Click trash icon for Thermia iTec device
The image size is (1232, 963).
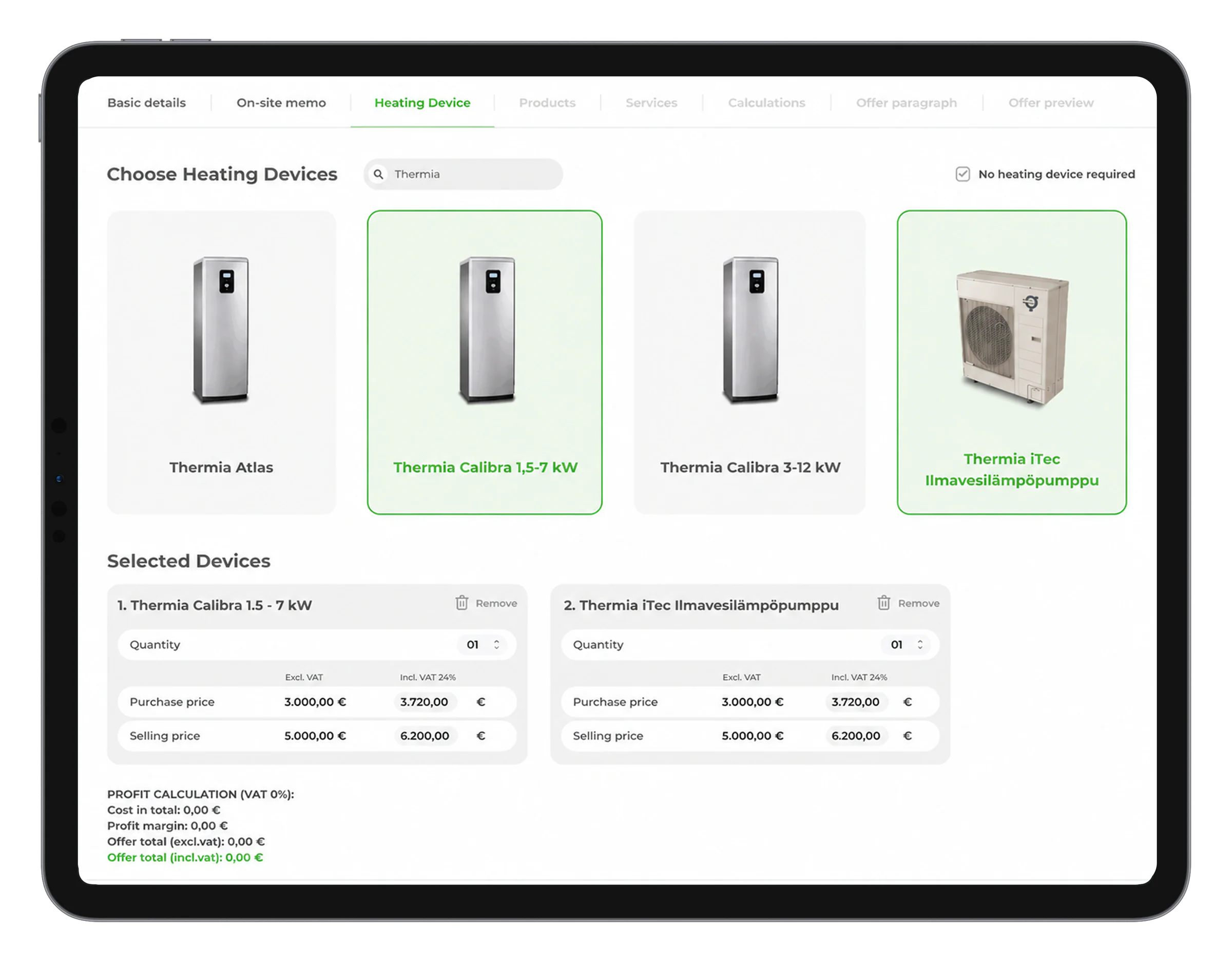(x=883, y=603)
